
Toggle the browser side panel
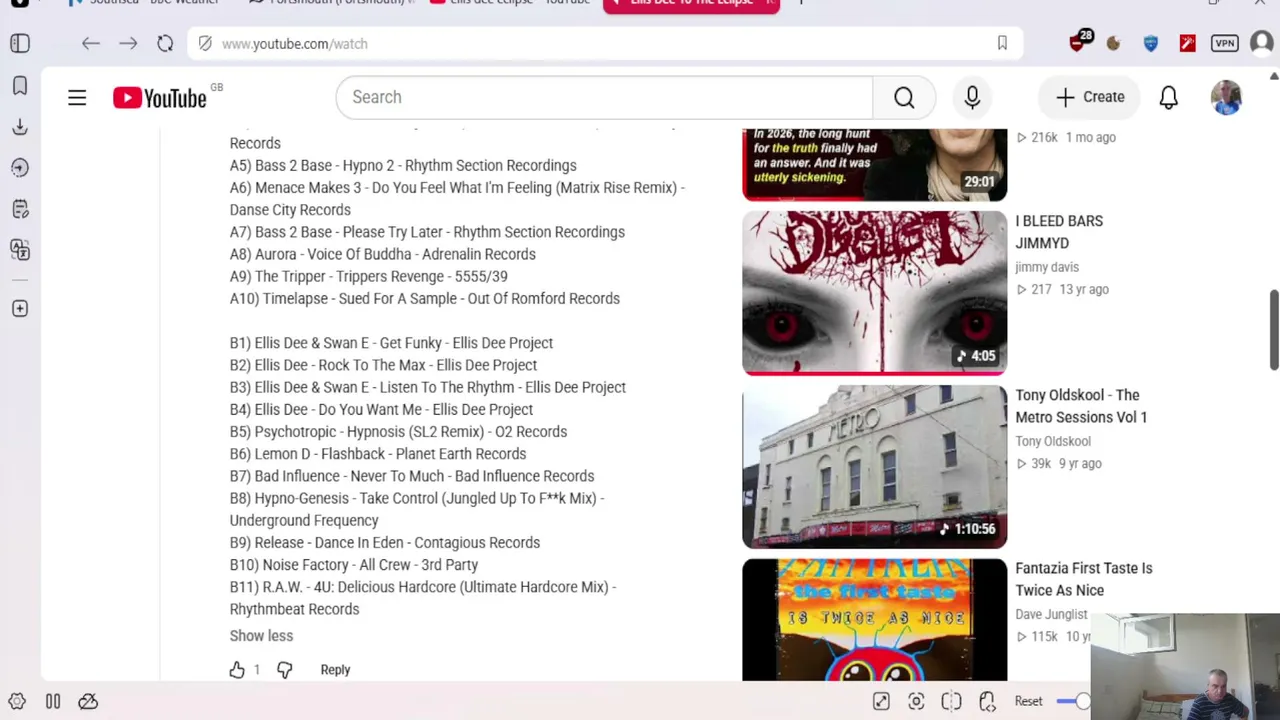[x=20, y=43]
